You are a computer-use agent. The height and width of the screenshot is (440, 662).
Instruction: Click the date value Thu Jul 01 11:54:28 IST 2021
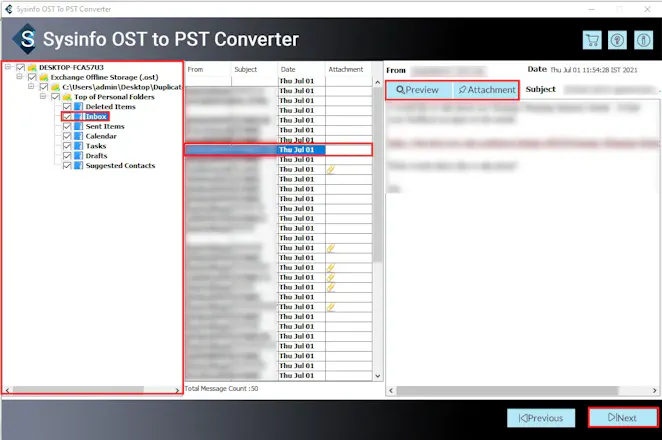pyautogui.click(x=594, y=70)
